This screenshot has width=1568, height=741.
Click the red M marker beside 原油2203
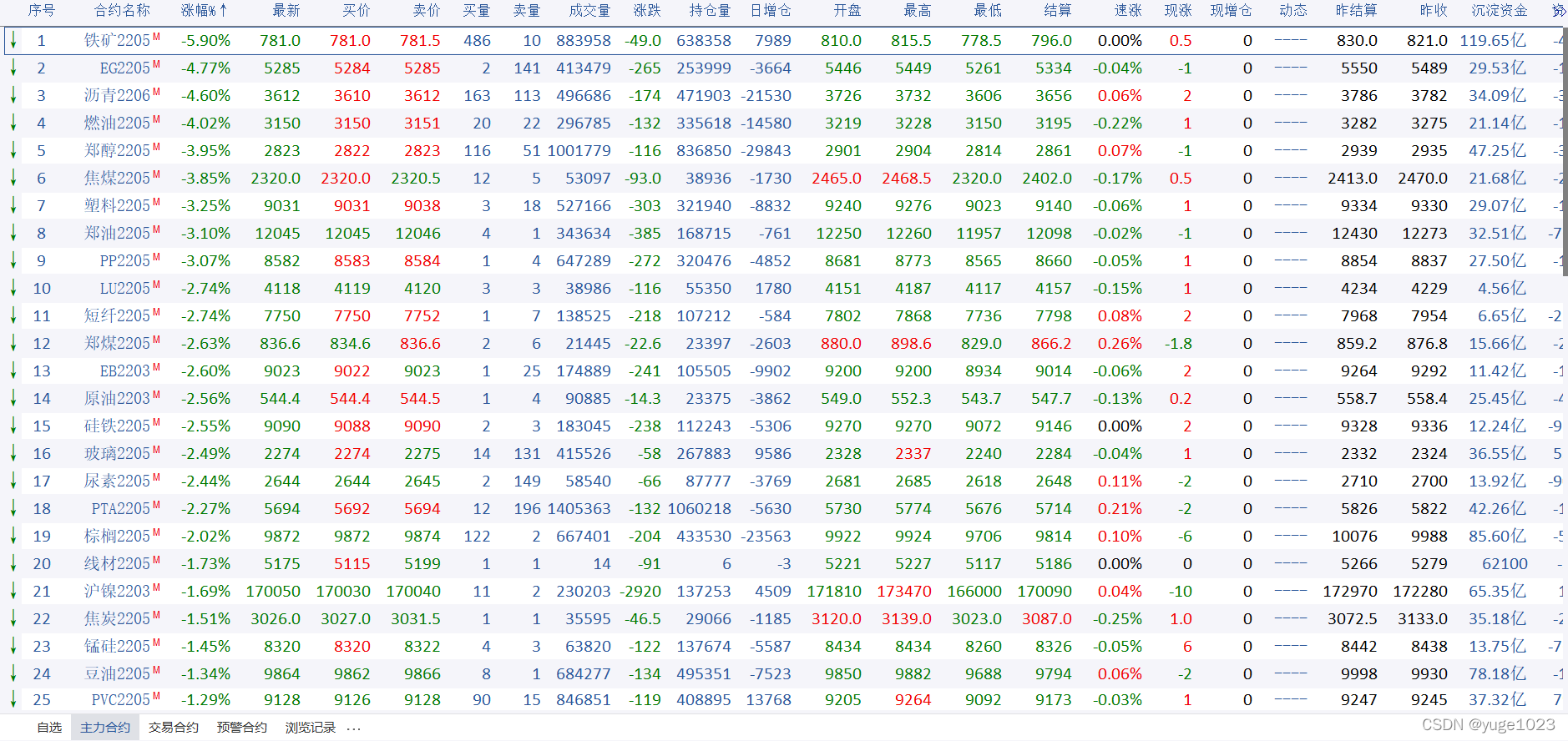pyautogui.click(x=157, y=394)
